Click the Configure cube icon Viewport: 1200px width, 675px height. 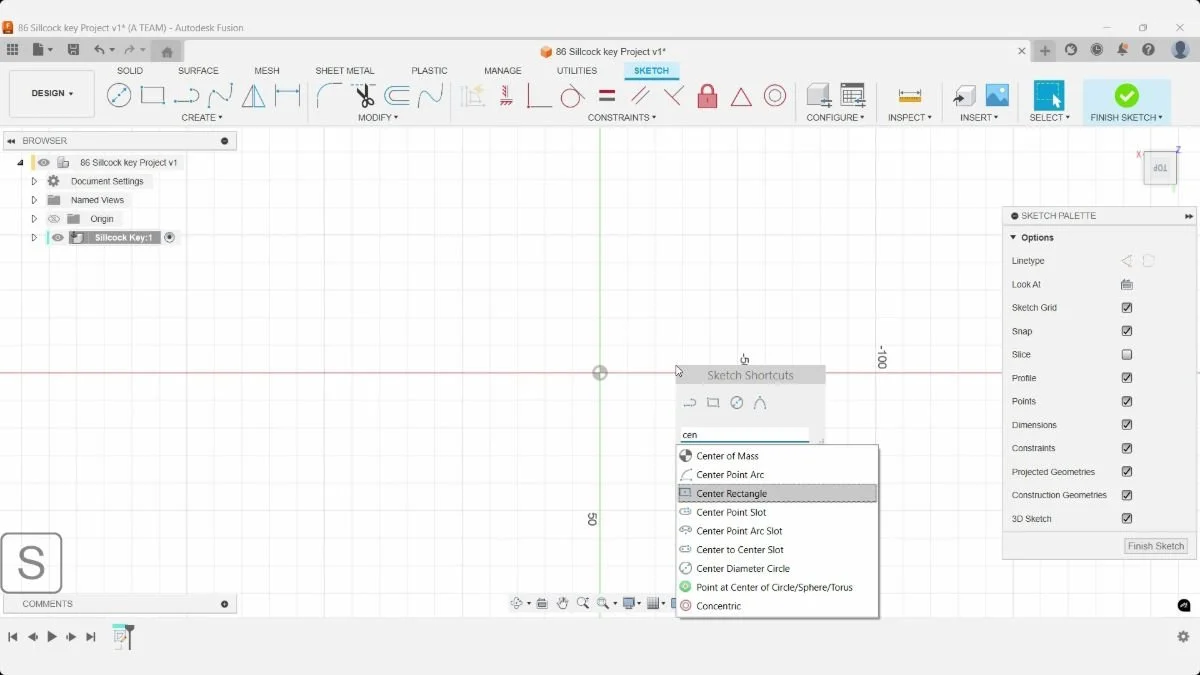coord(818,95)
